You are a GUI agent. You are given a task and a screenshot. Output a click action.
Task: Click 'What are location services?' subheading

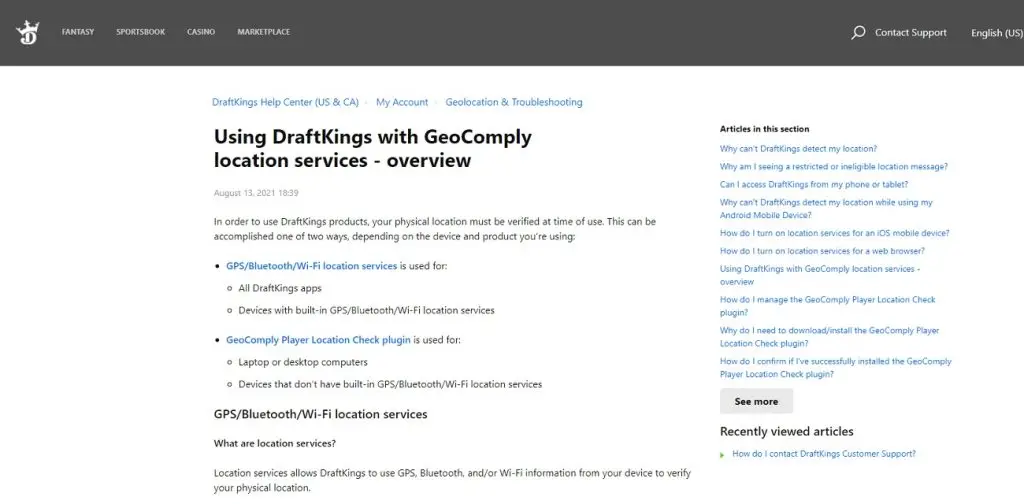click(275, 443)
